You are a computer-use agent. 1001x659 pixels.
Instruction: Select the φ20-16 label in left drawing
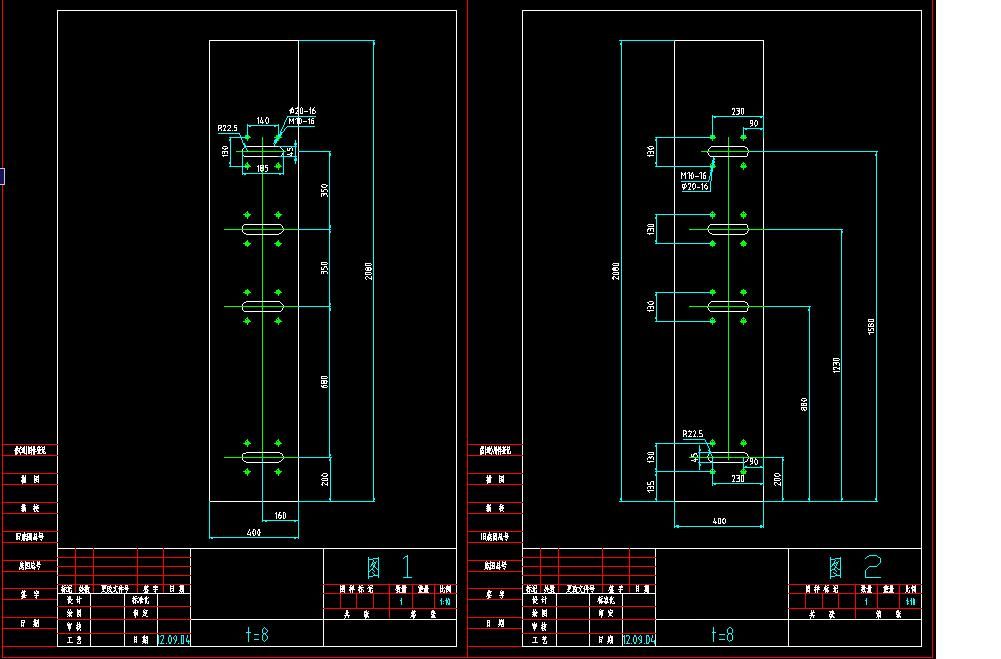pyautogui.click(x=302, y=110)
